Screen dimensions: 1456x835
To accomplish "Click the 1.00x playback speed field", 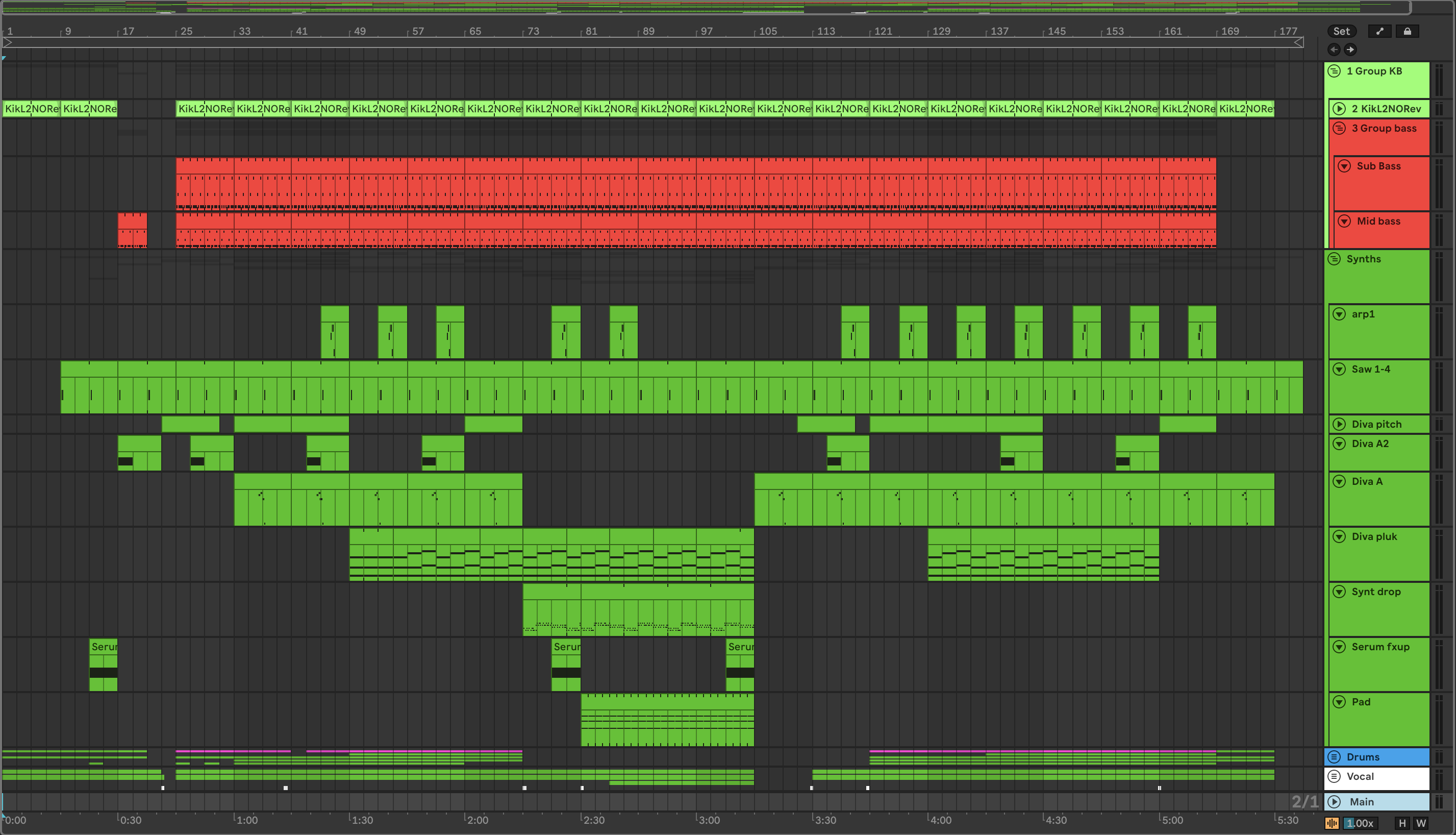I will (x=1360, y=823).
